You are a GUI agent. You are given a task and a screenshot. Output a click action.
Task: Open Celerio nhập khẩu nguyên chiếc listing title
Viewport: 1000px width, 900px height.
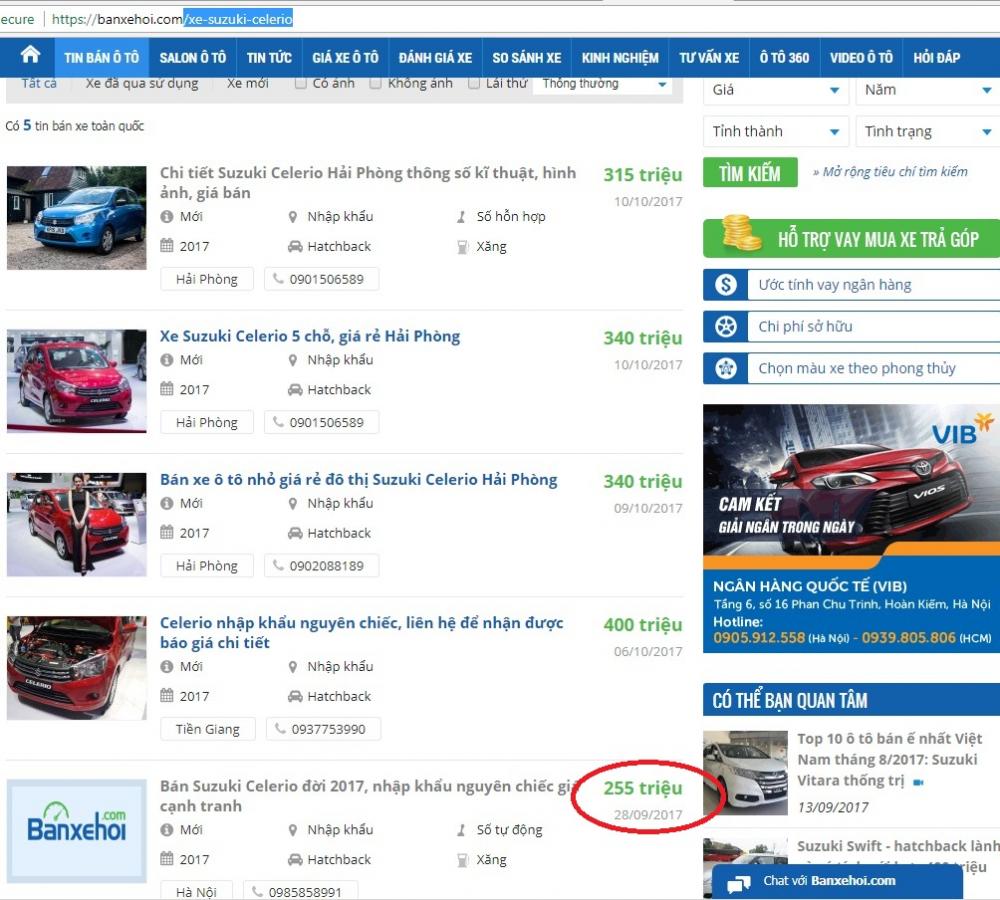pos(362,632)
